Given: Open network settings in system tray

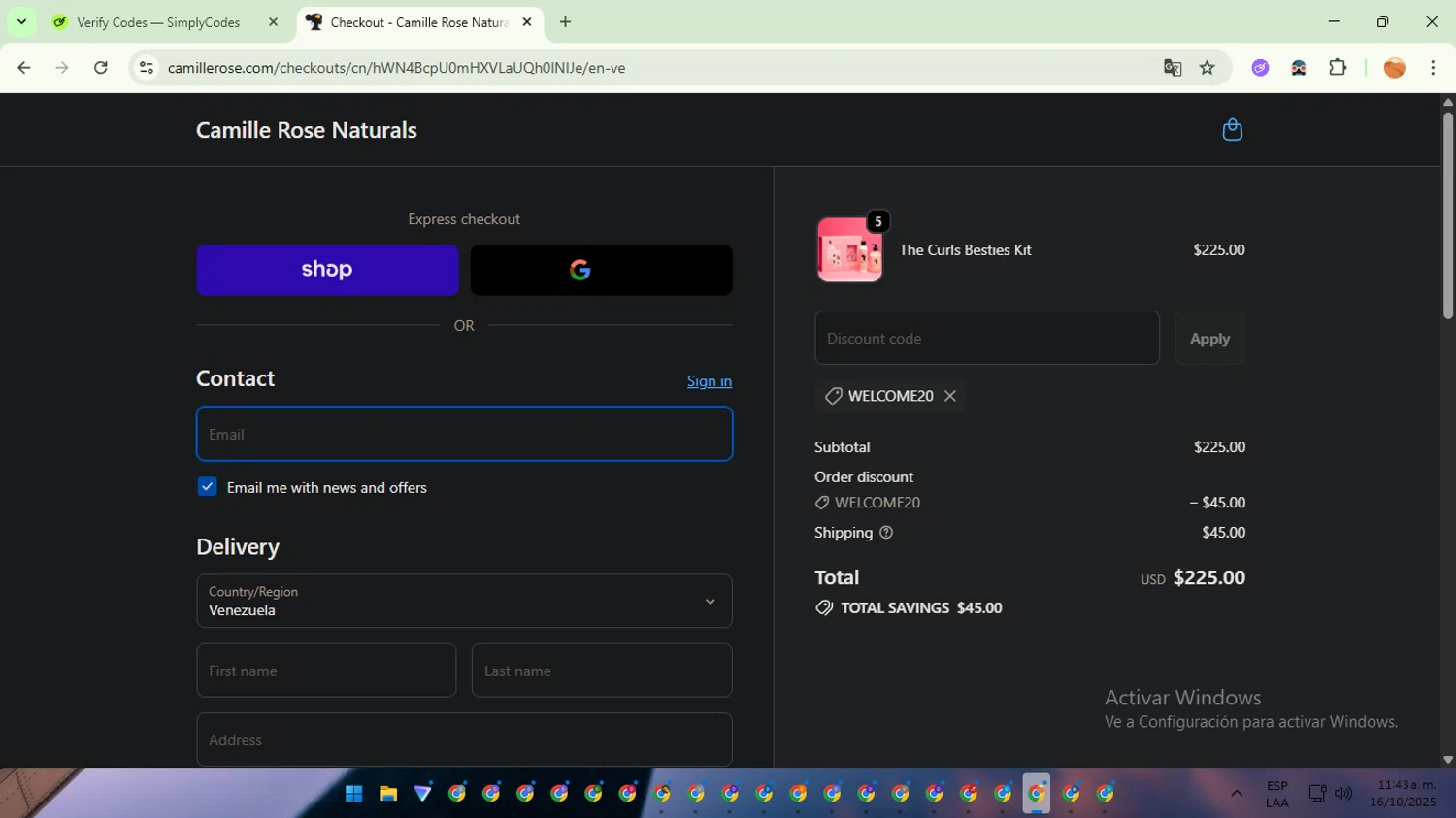Looking at the screenshot, I should coord(1317,794).
